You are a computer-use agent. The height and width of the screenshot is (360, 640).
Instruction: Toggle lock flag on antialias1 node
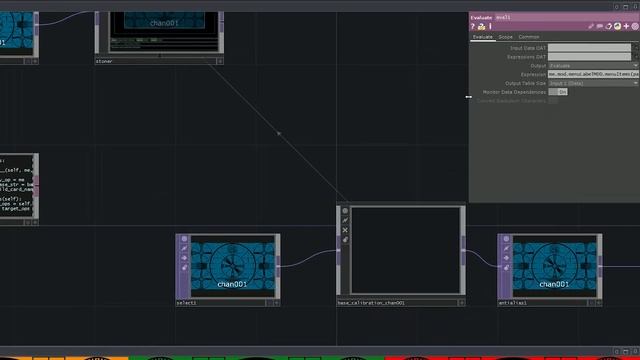click(x=506, y=267)
